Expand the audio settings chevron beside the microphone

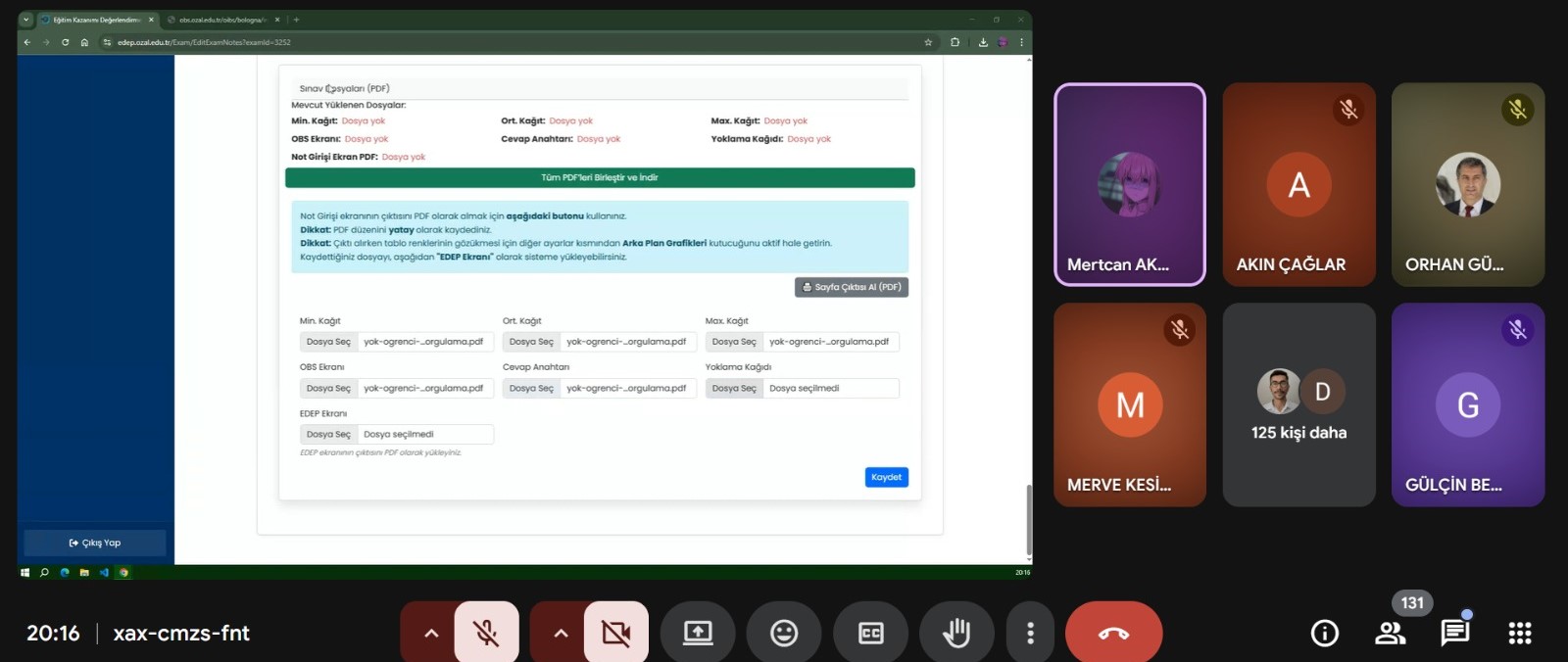click(431, 633)
